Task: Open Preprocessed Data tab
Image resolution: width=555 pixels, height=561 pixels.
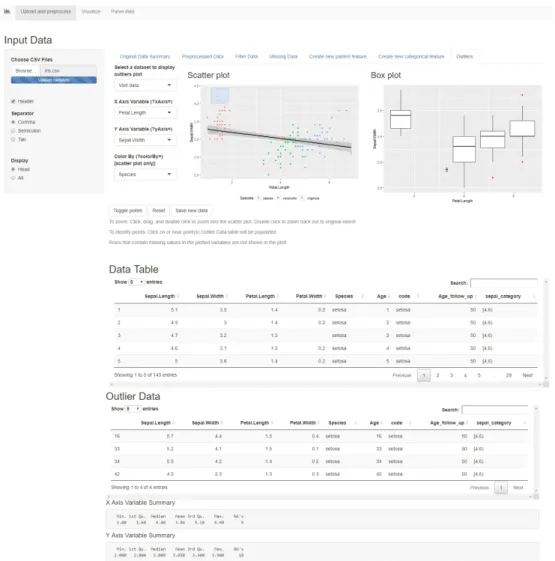Action: click(203, 57)
